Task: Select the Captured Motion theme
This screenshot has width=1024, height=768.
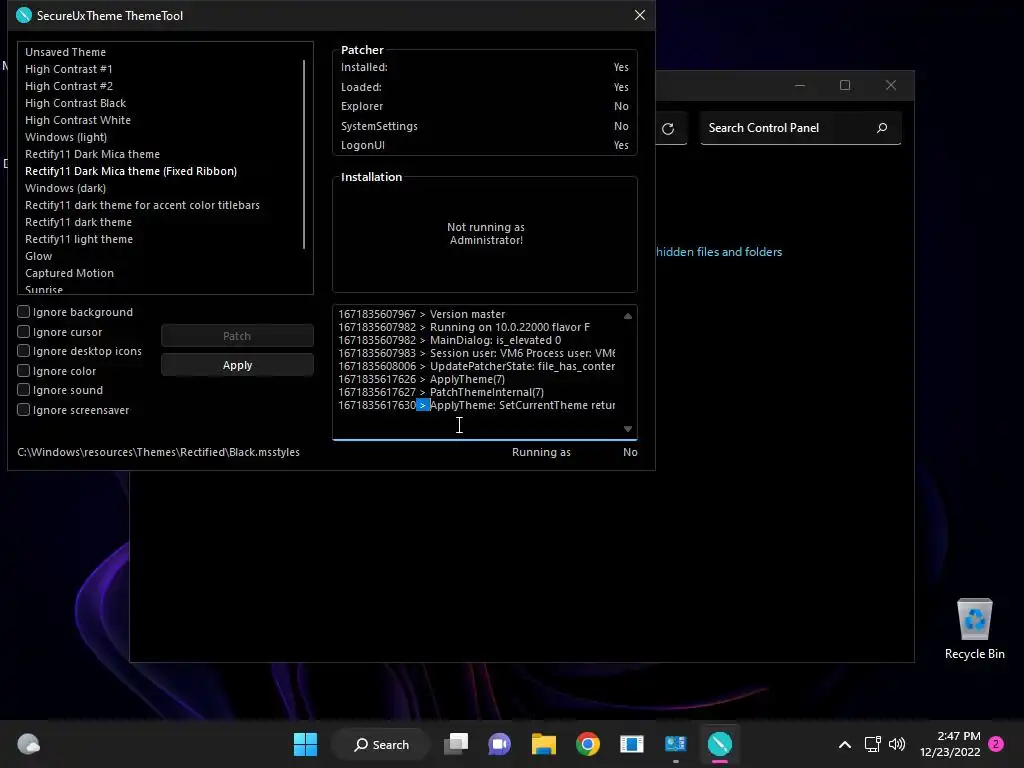Action: click(69, 273)
